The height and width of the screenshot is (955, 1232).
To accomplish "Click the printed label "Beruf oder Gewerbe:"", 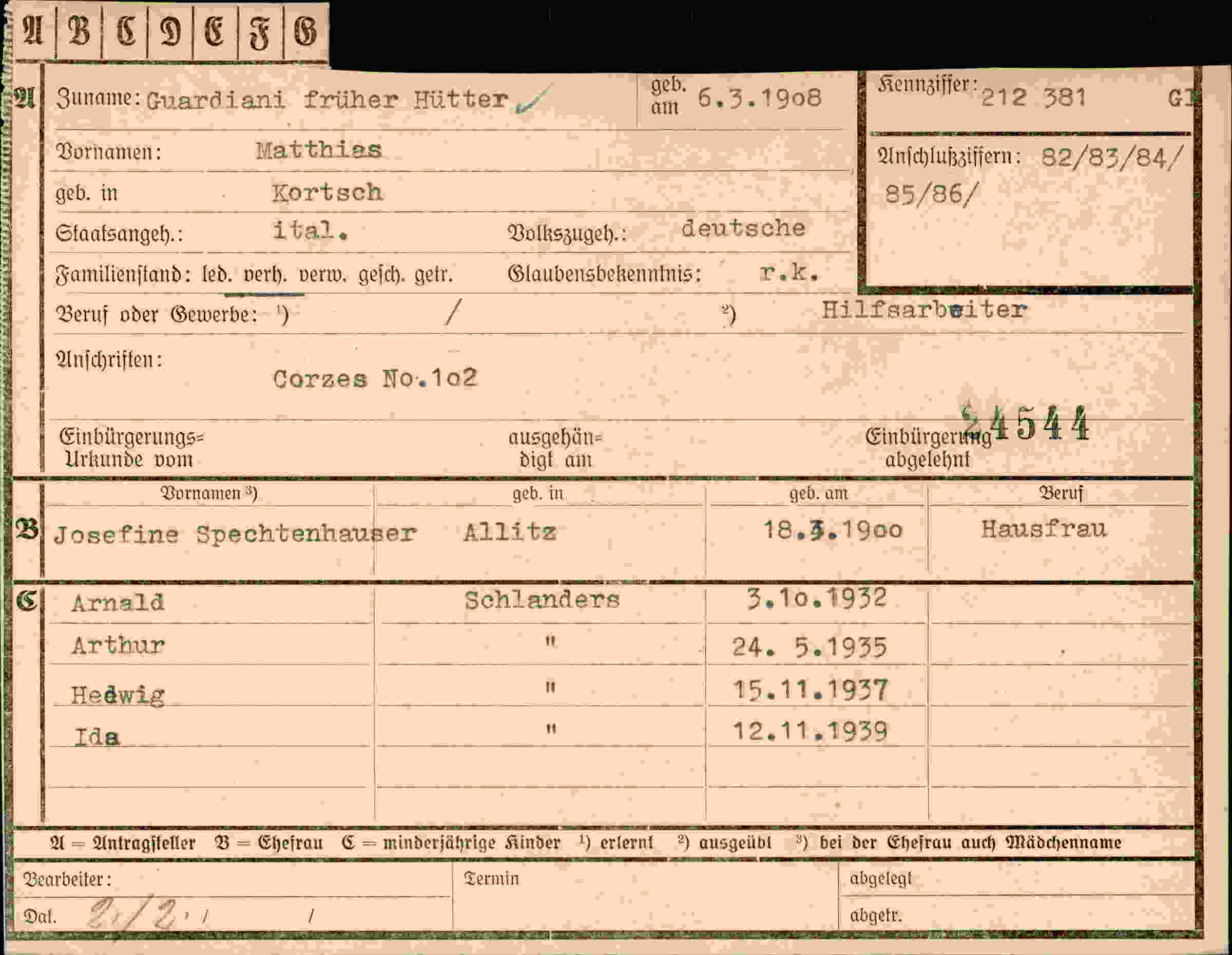I will pos(157,315).
